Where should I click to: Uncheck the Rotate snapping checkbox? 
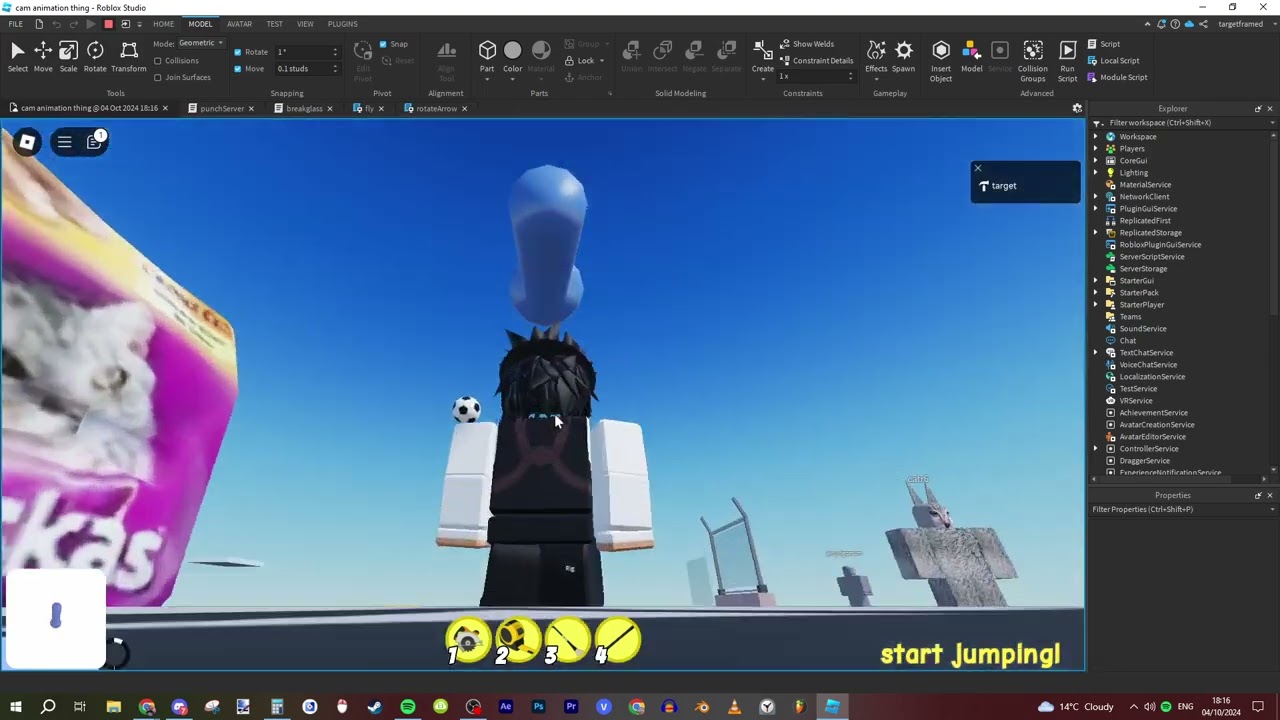[x=238, y=52]
